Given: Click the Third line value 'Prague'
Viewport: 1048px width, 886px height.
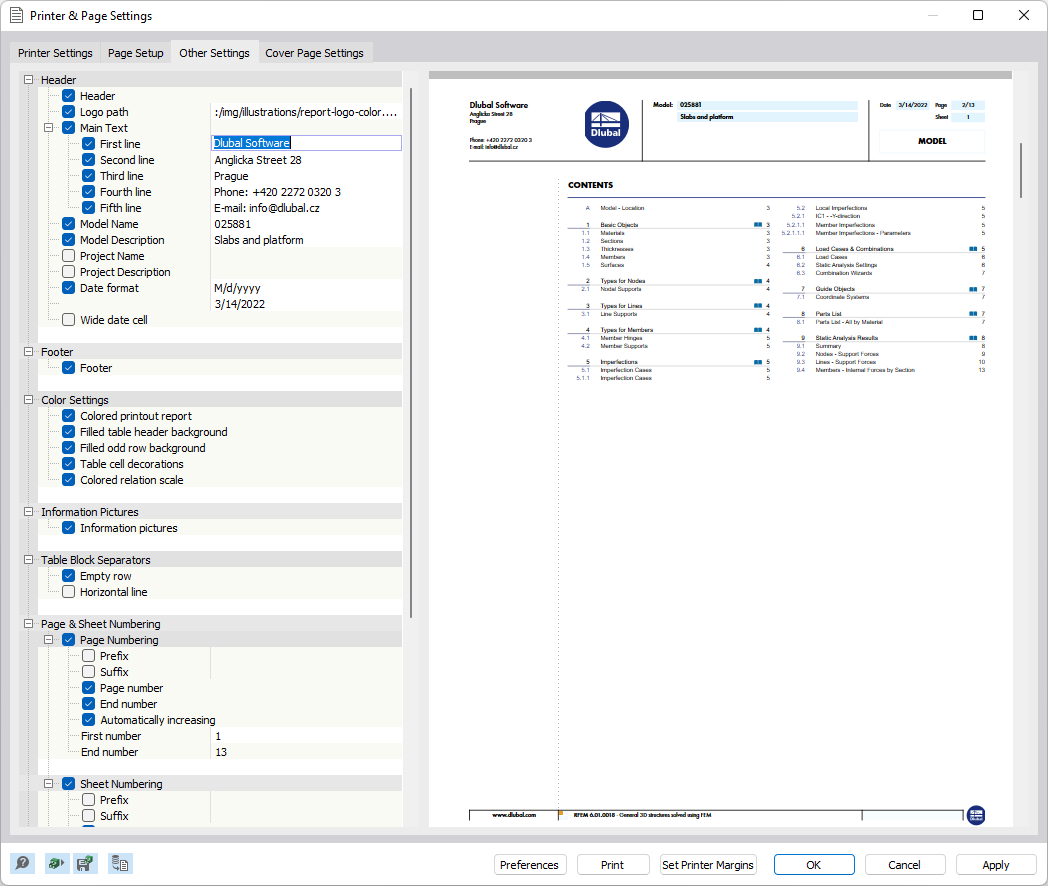Looking at the screenshot, I should click(x=231, y=176).
